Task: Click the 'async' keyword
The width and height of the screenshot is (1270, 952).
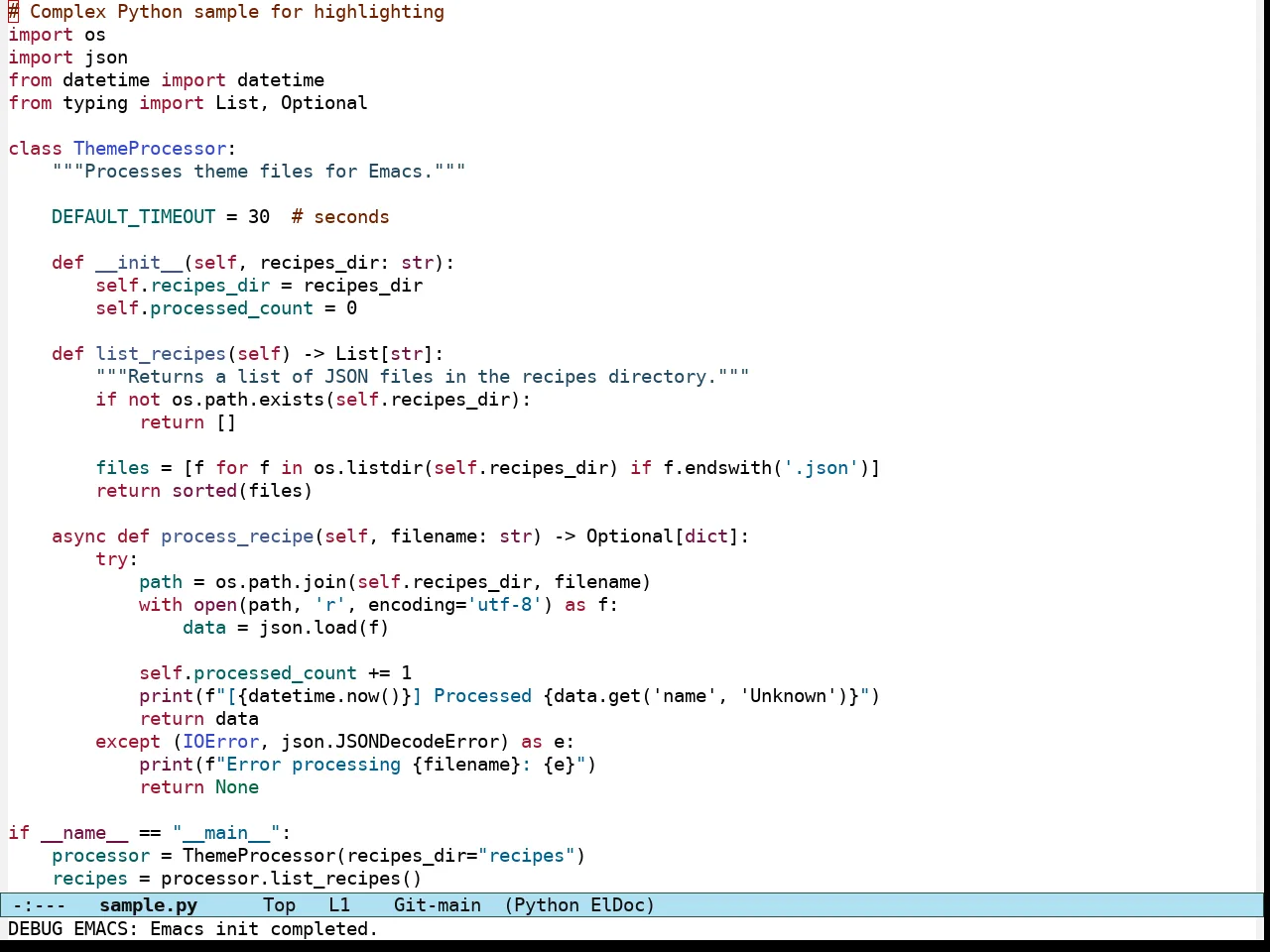Action: click(79, 536)
